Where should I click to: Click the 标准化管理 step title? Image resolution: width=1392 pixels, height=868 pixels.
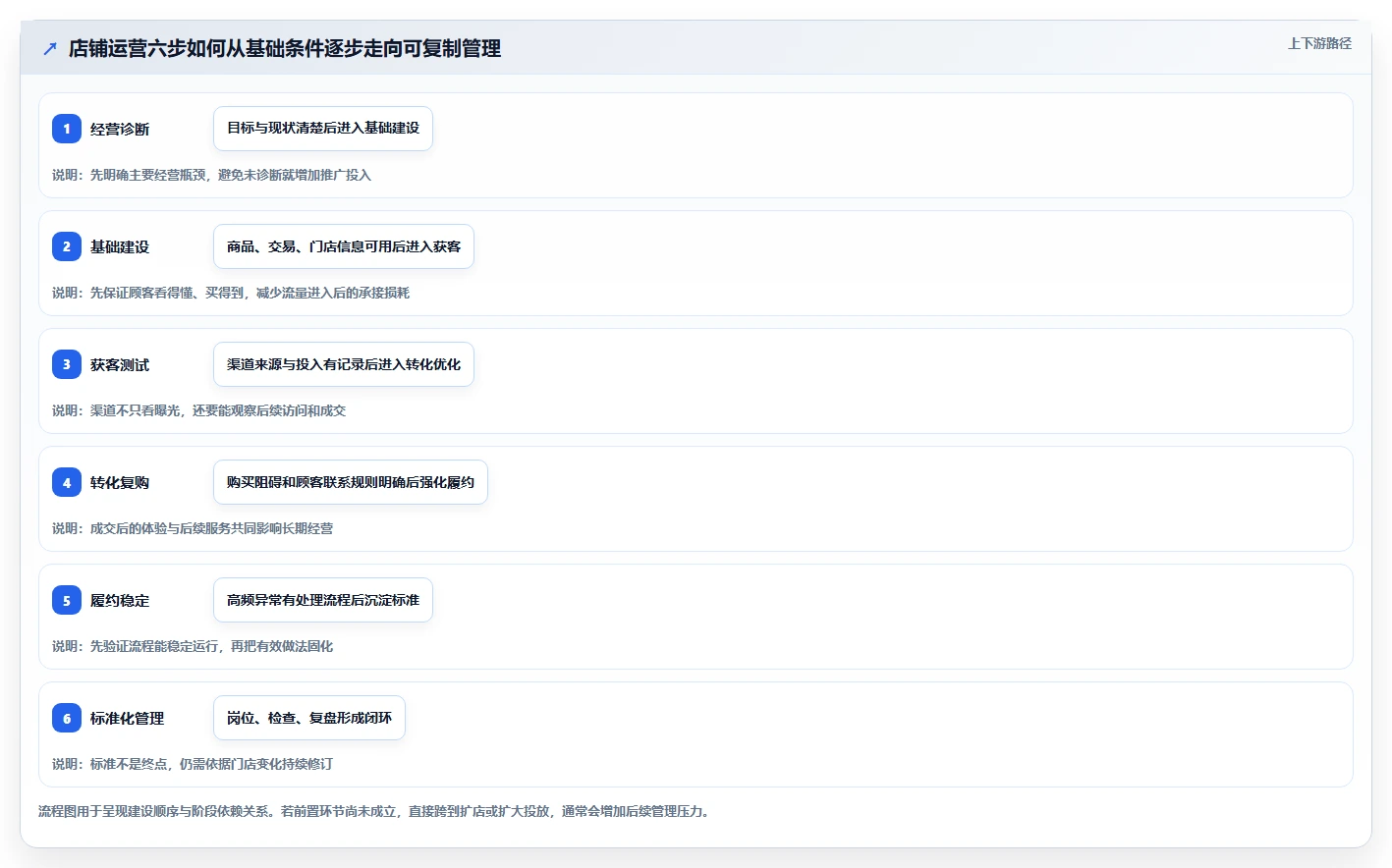[x=127, y=718]
